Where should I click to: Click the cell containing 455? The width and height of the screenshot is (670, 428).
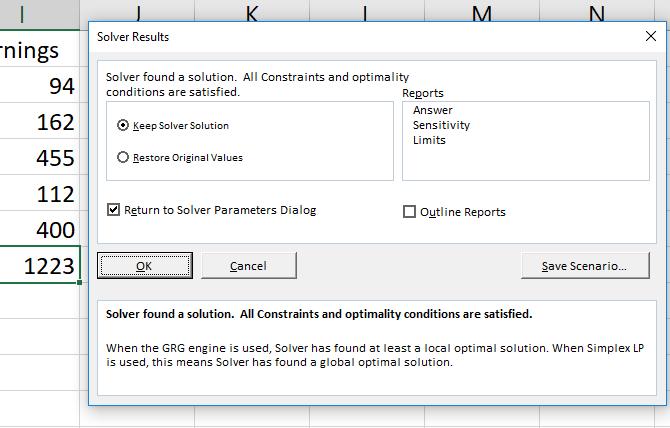coord(40,158)
